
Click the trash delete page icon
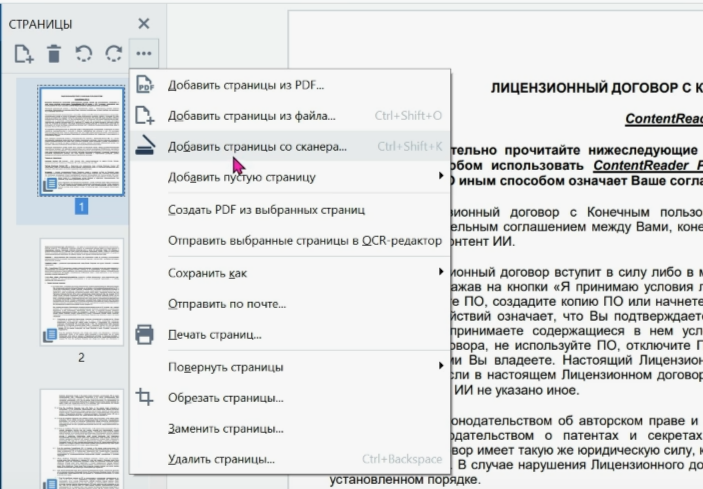[54, 54]
